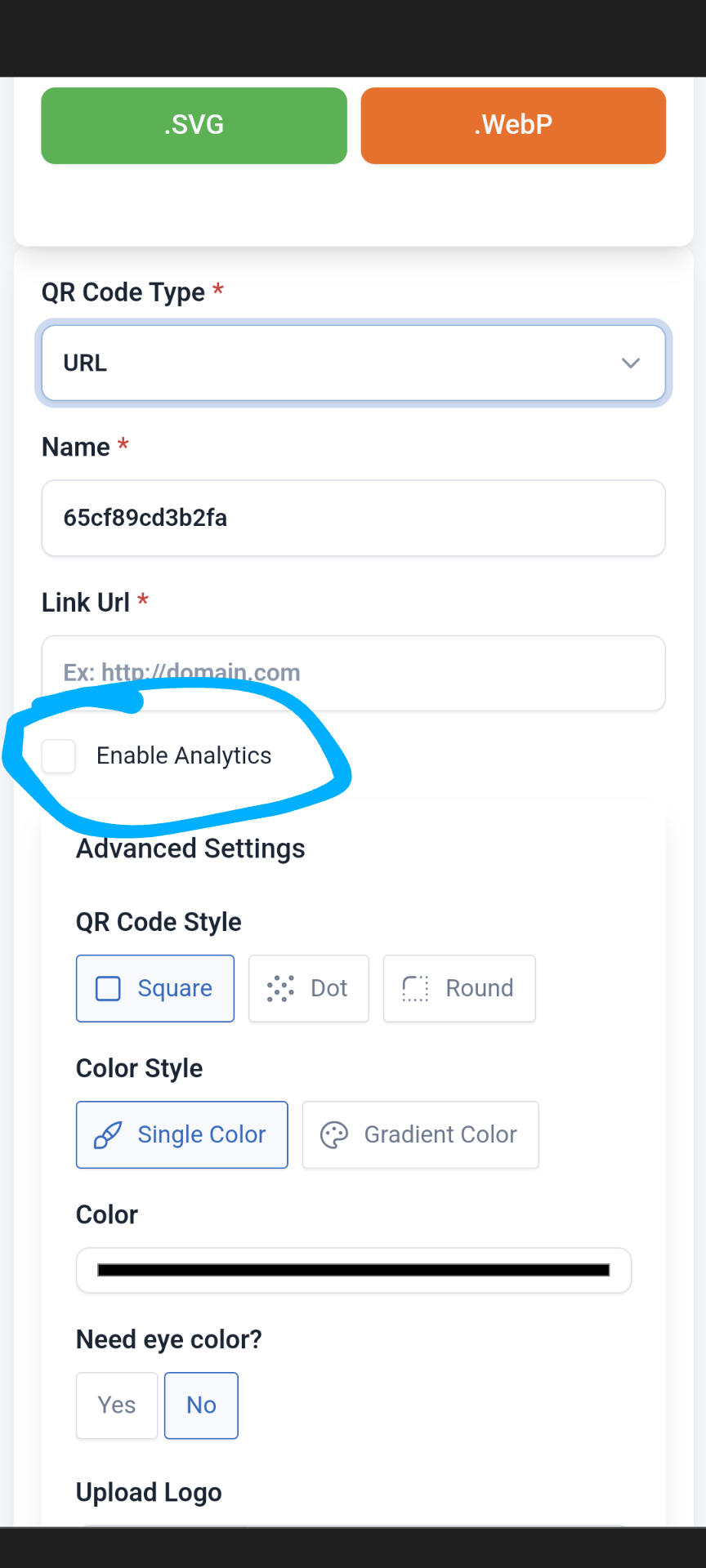
Task: Click the Round style label
Action: tap(480, 988)
